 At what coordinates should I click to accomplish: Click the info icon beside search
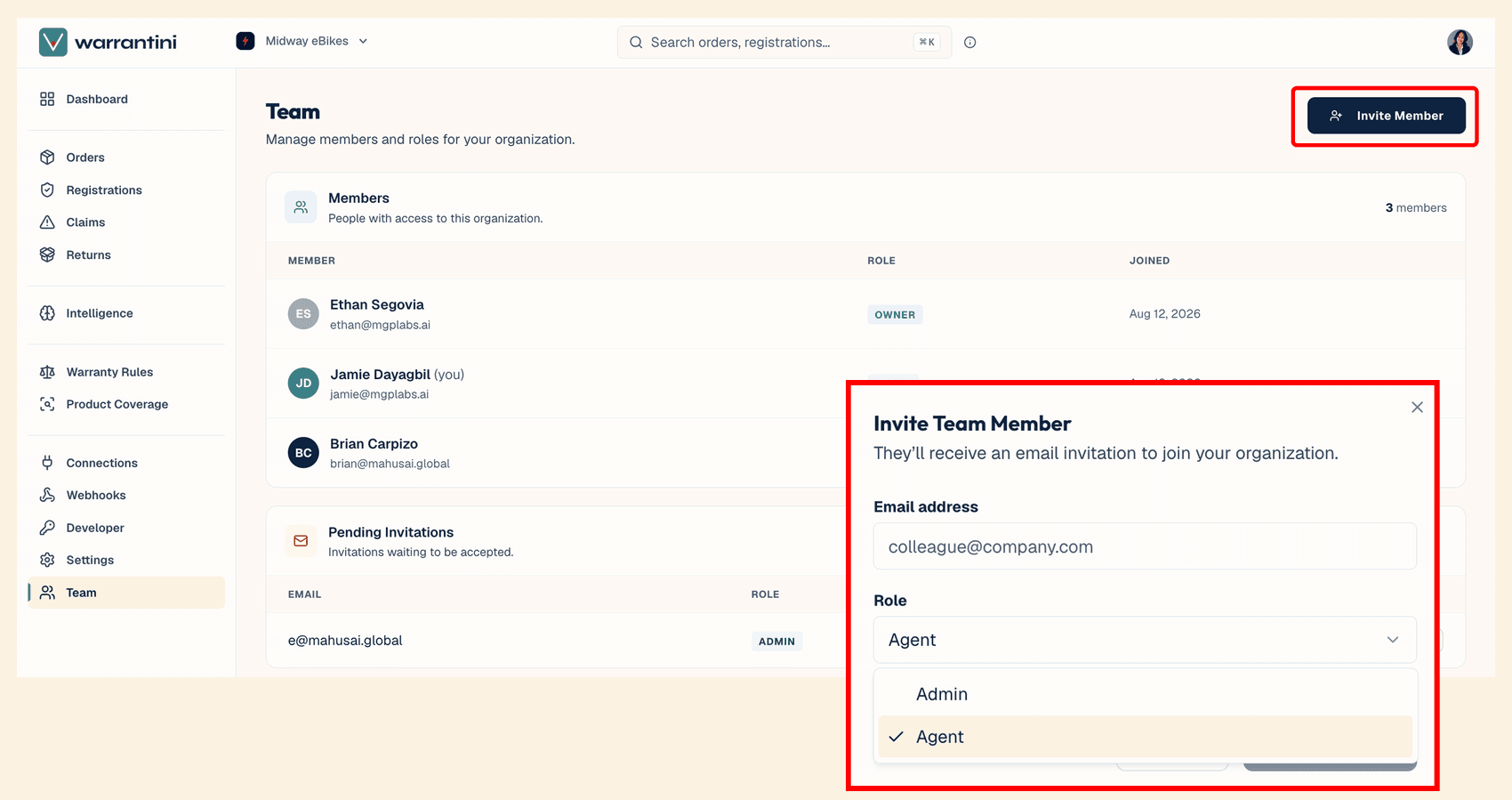(x=970, y=42)
